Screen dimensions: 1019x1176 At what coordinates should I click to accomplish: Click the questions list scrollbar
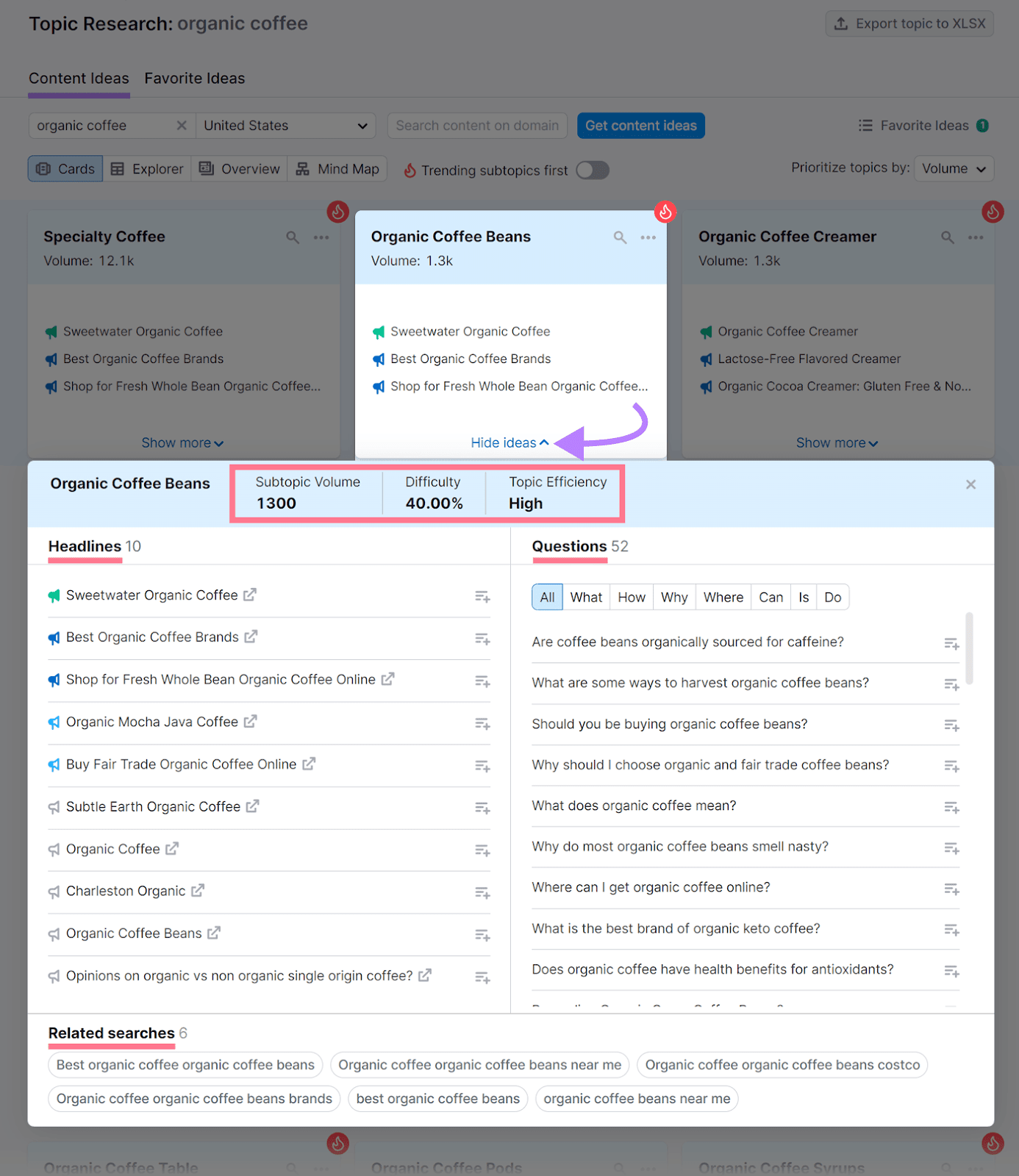[x=970, y=648]
